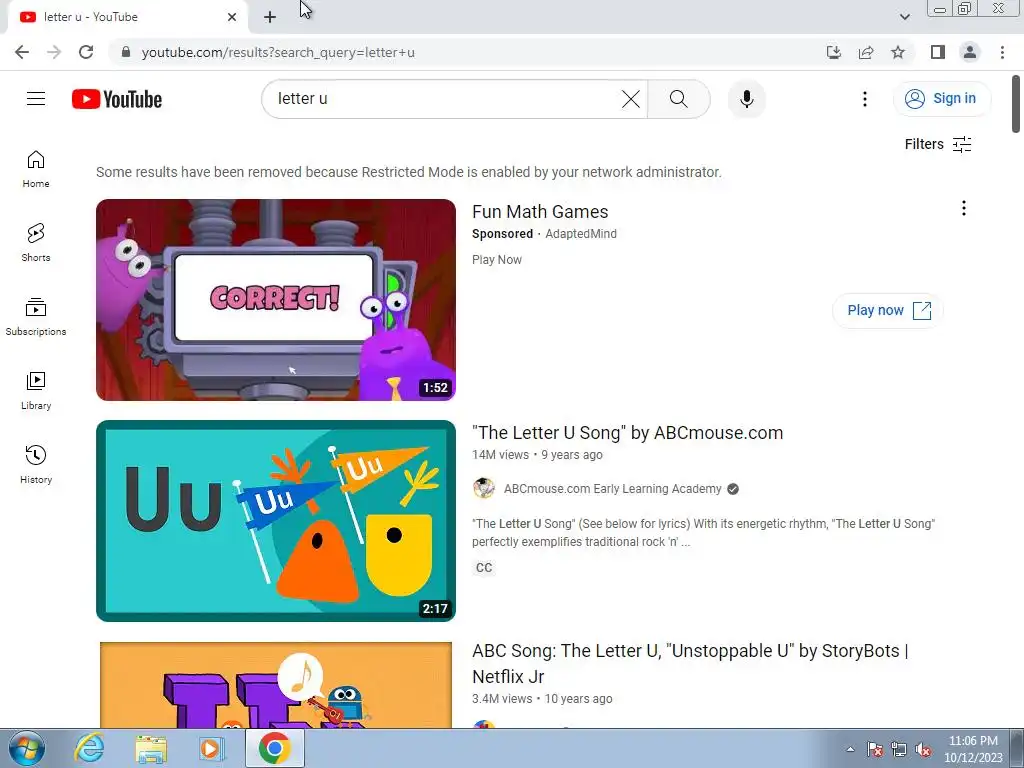
Task: Open Windows Explorer folder from taskbar
Action: pyautogui.click(x=151, y=748)
